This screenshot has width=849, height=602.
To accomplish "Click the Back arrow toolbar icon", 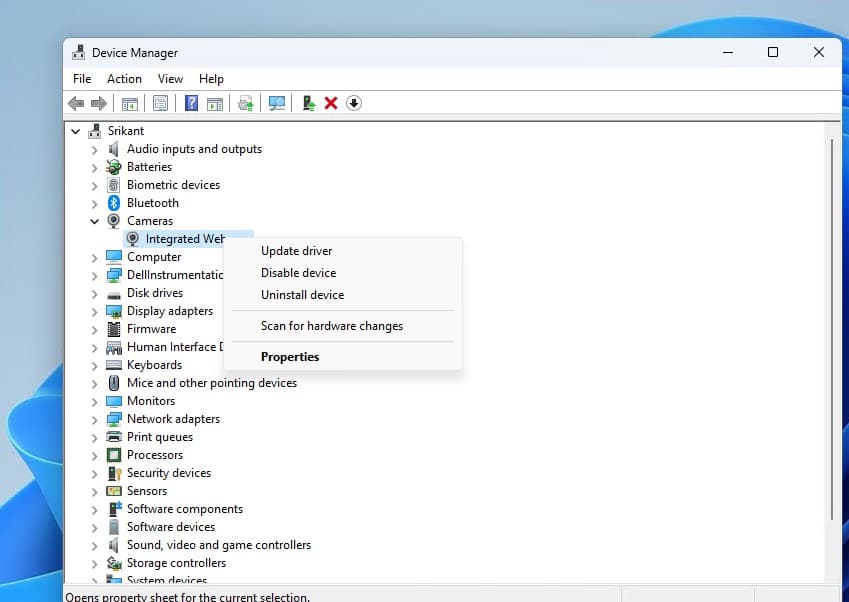I will (x=76, y=103).
